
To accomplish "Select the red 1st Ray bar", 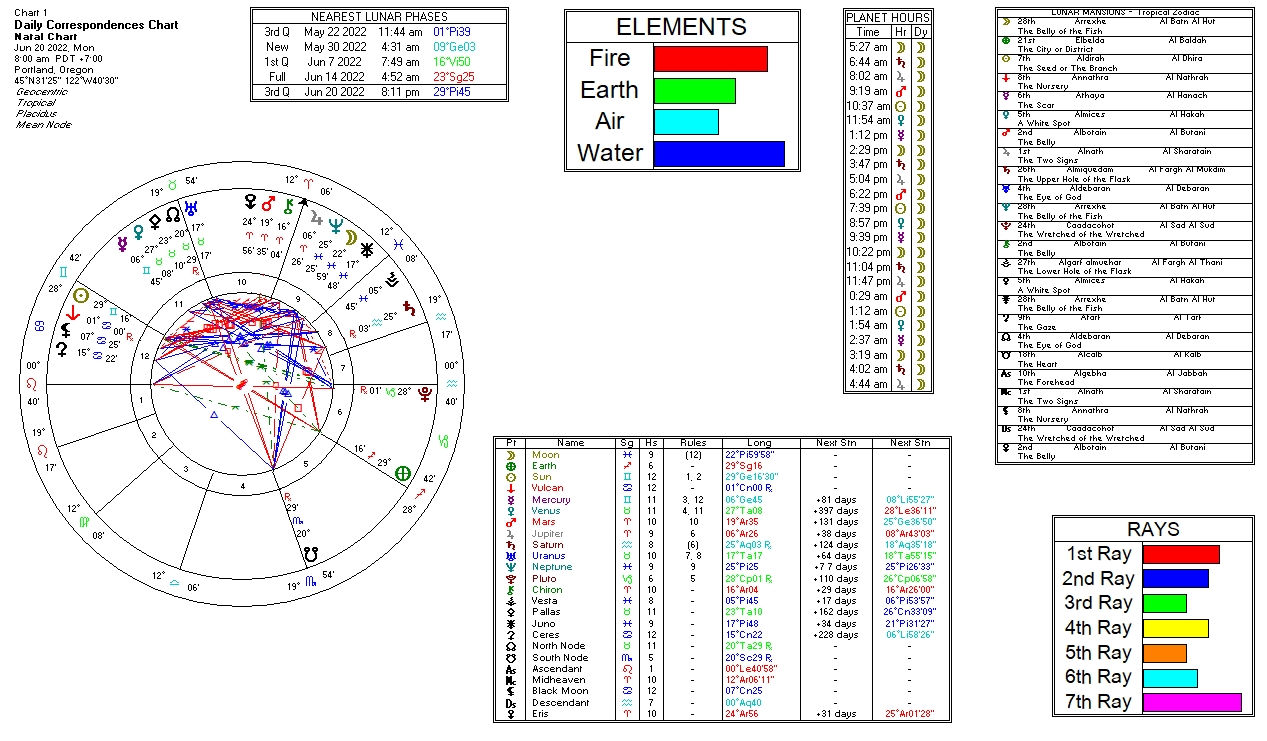I will point(1181,554).
